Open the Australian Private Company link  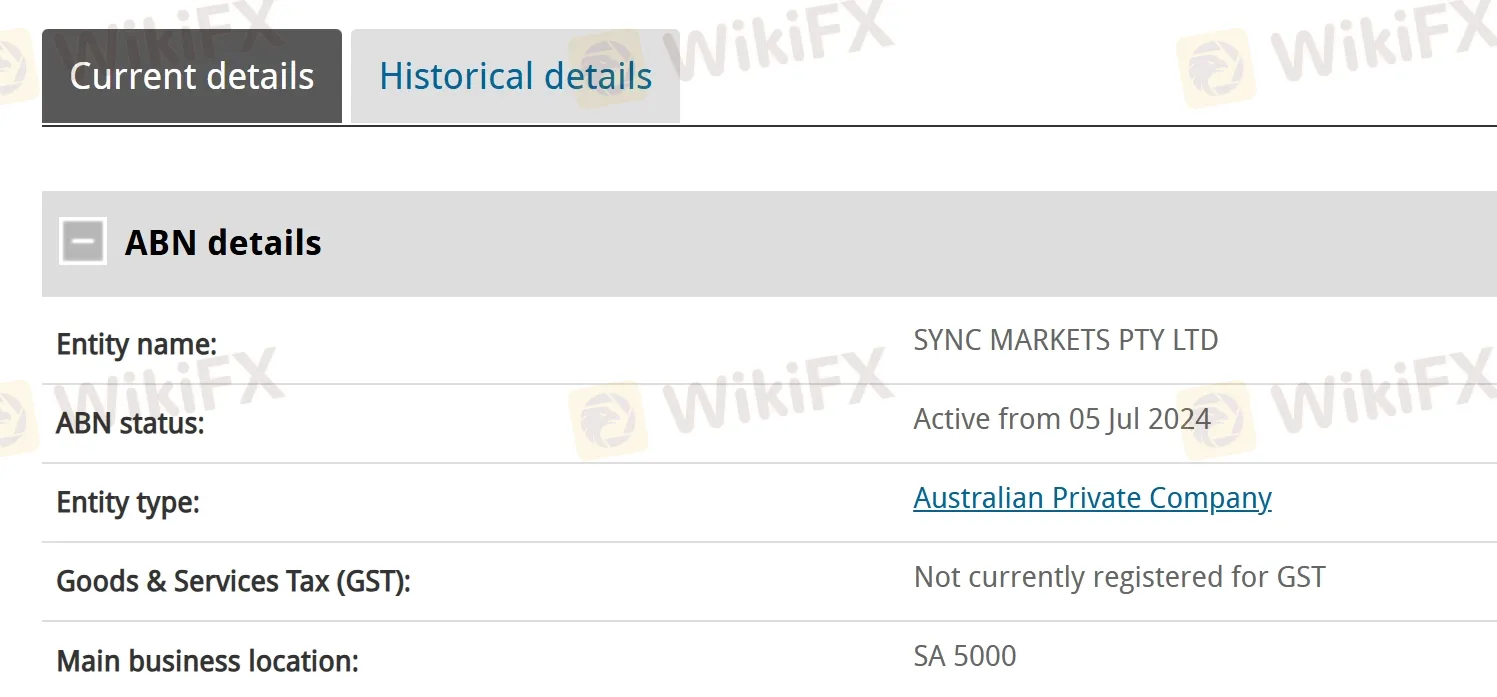[1092, 498]
